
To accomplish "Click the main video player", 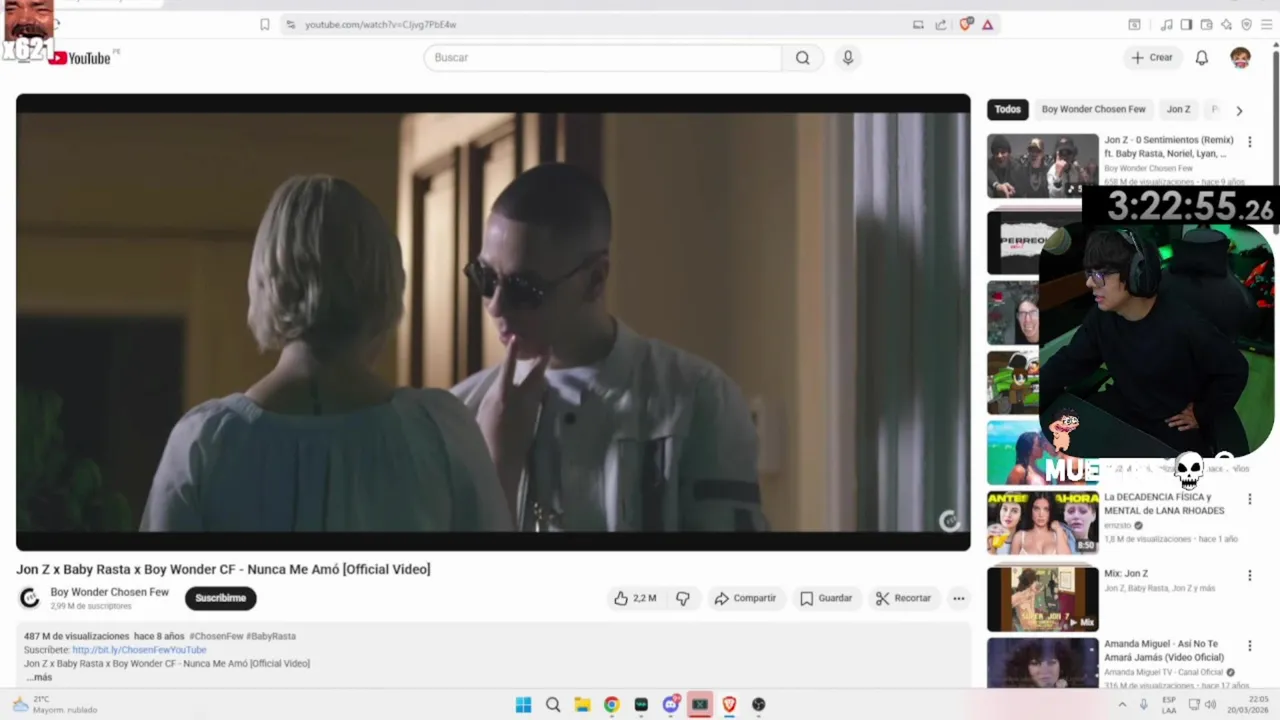I will pyautogui.click(x=493, y=322).
